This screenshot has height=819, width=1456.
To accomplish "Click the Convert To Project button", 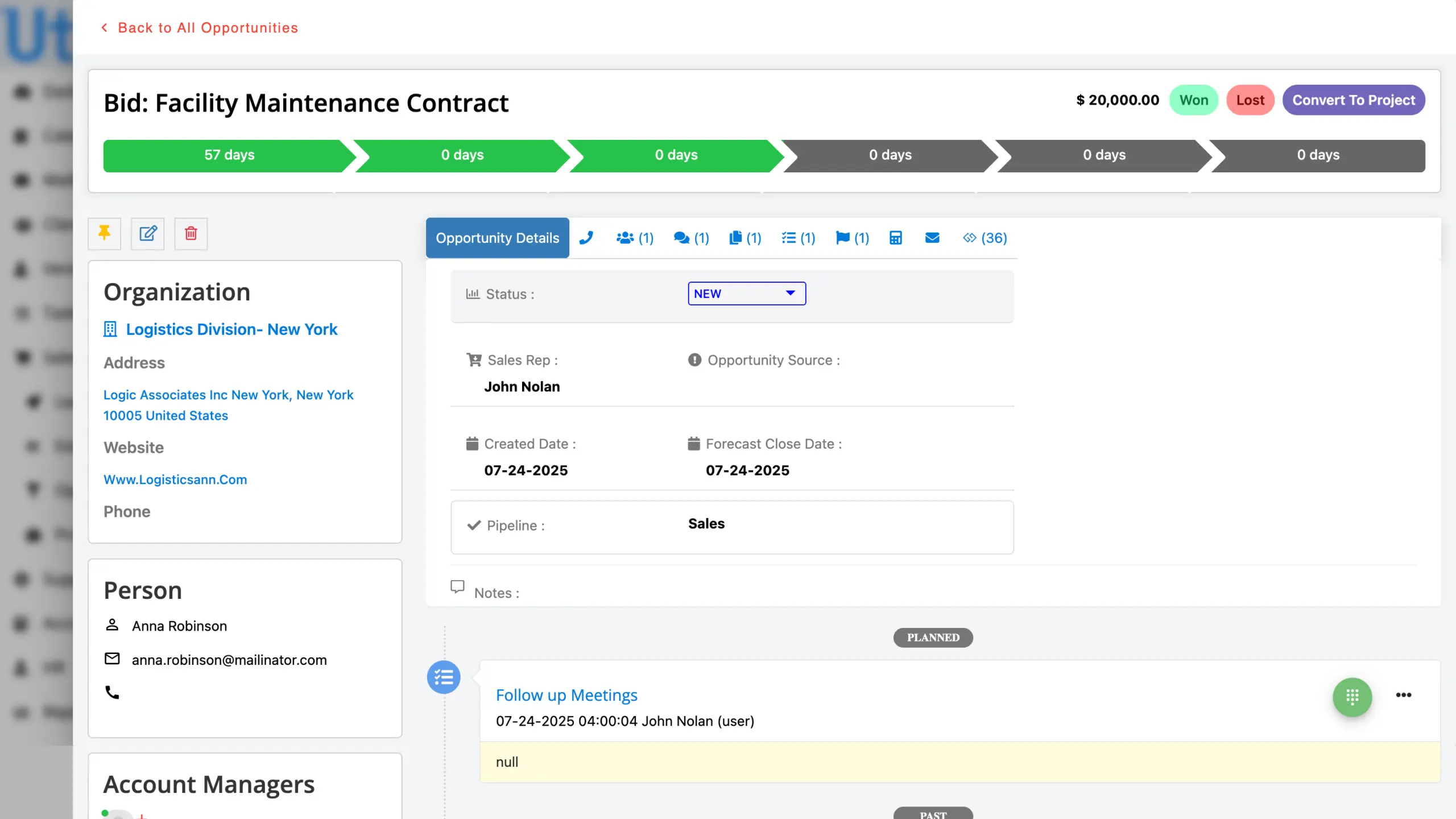I will (x=1353, y=100).
